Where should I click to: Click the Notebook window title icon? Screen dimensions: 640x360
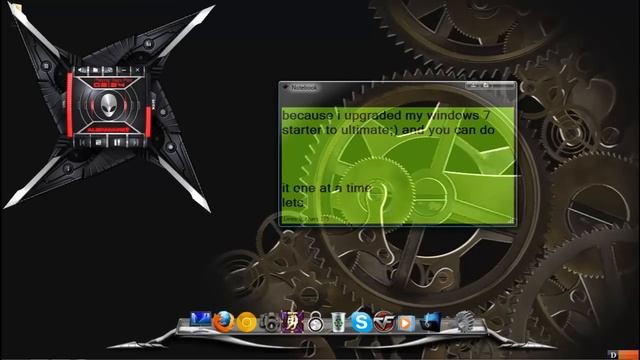pyautogui.click(x=285, y=87)
